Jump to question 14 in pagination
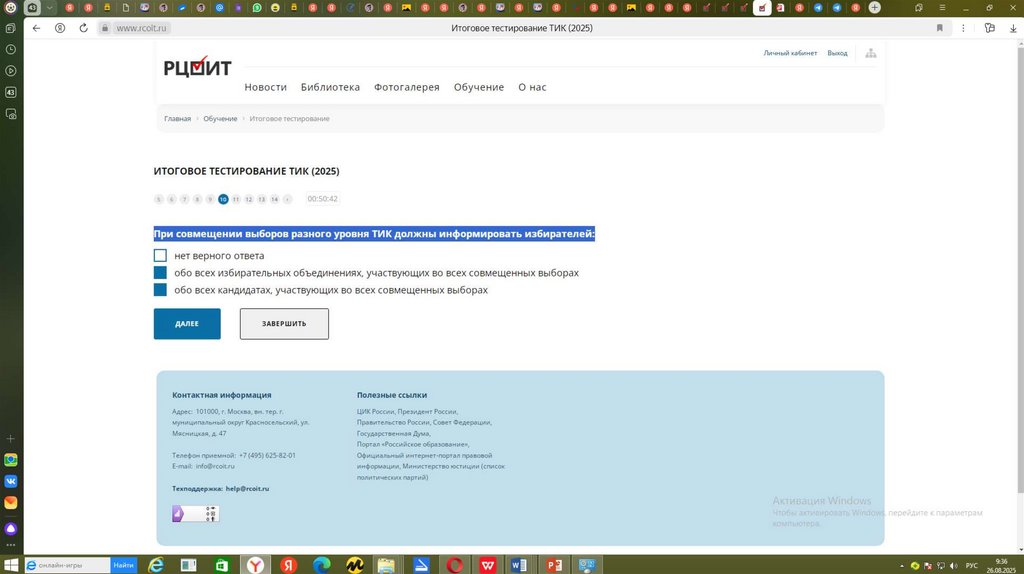This screenshot has height=574, width=1024. [274, 199]
